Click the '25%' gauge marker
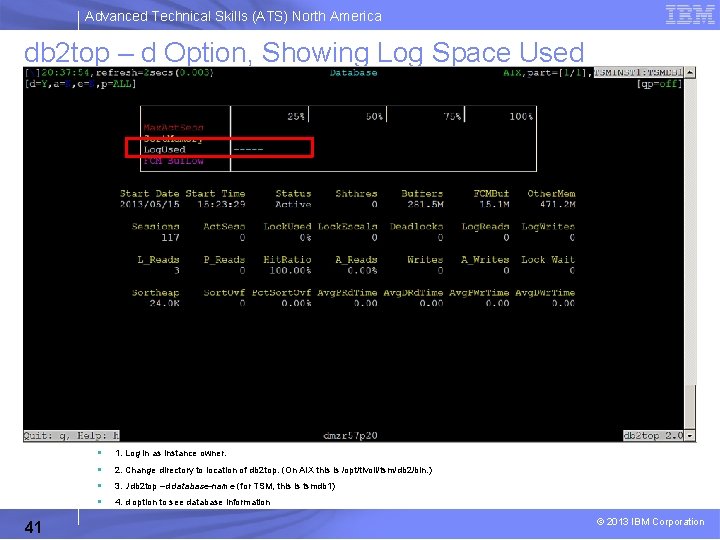Viewport: 720px width, 540px height. click(x=296, y=117)
